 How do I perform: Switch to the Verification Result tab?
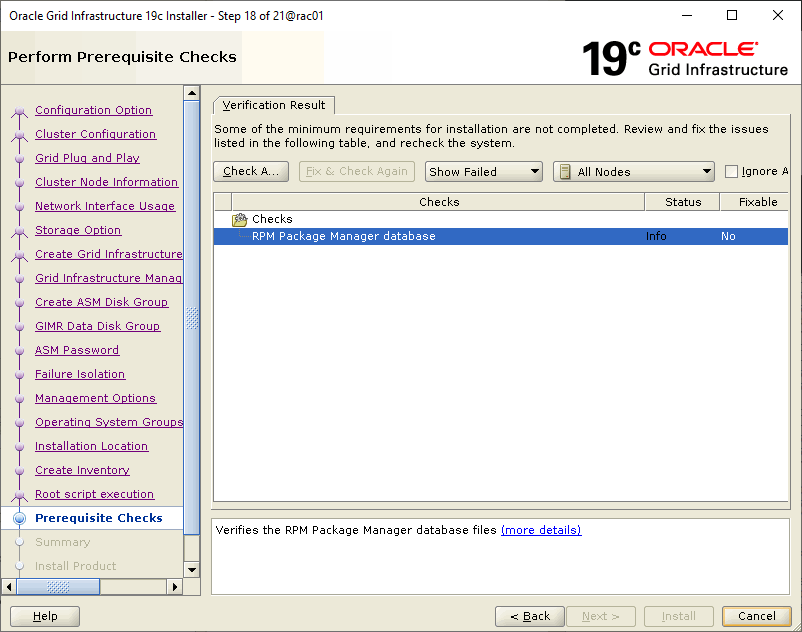pyautogui.click(x=274, y=105)
